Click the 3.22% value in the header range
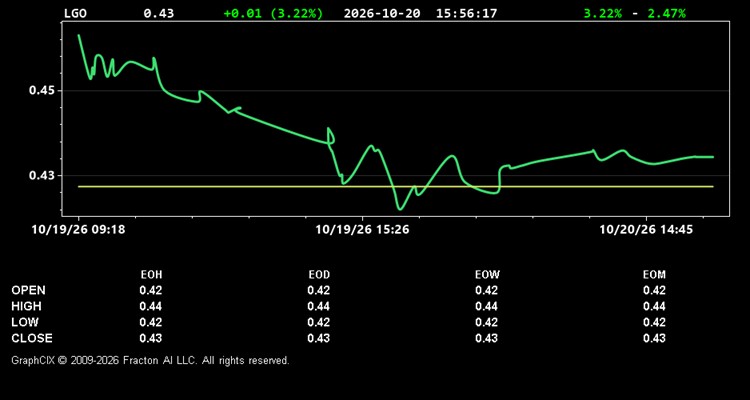The height and width of the screenshot is (400, 750). click(x=603, y=13)
